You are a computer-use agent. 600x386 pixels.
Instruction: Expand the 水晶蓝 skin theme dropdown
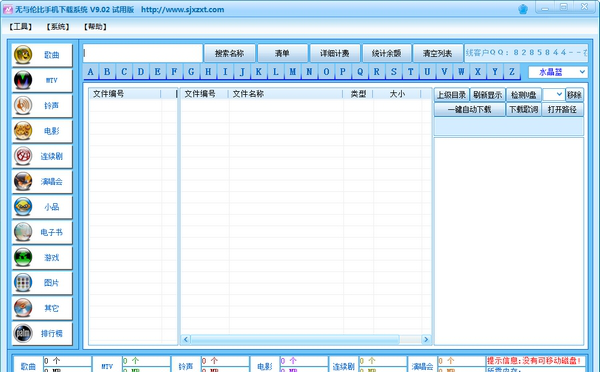558,72
